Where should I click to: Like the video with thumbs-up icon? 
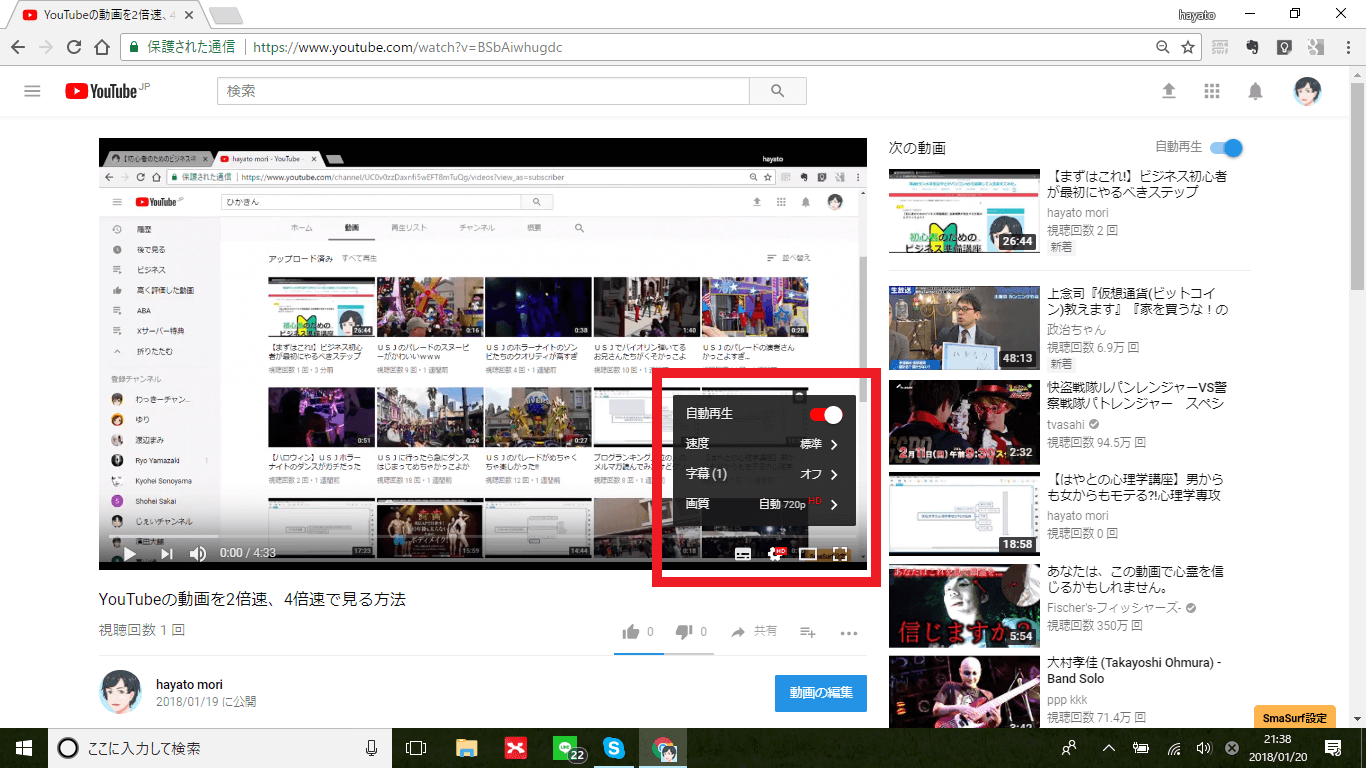(x=631, y=632)
